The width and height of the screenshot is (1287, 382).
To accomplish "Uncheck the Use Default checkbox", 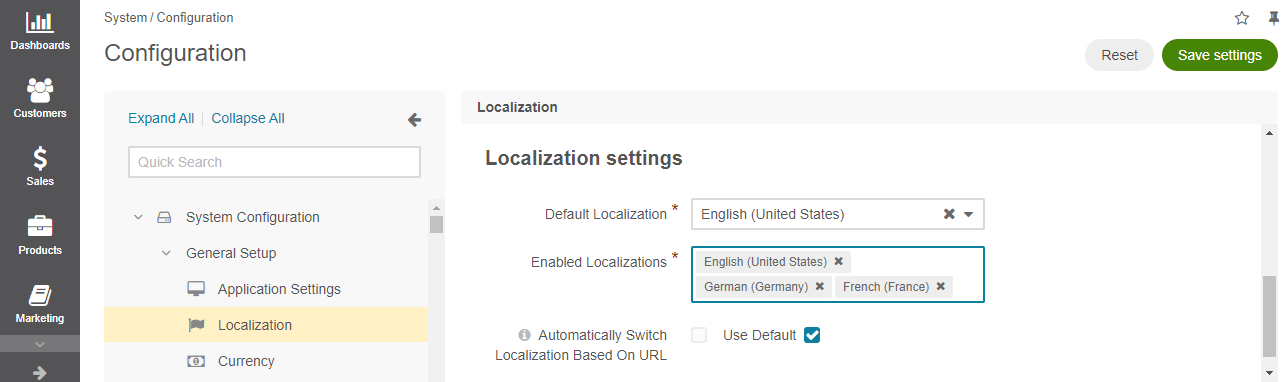I will [812, 335].
